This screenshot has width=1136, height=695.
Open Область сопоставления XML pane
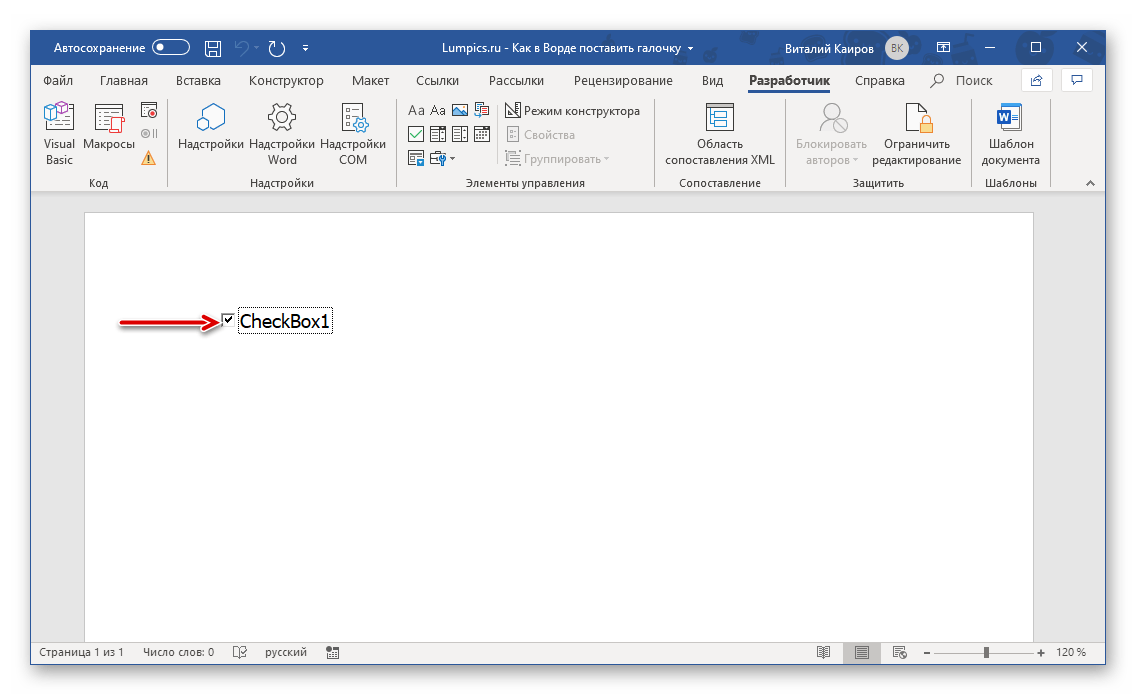(x=719, y=134)
